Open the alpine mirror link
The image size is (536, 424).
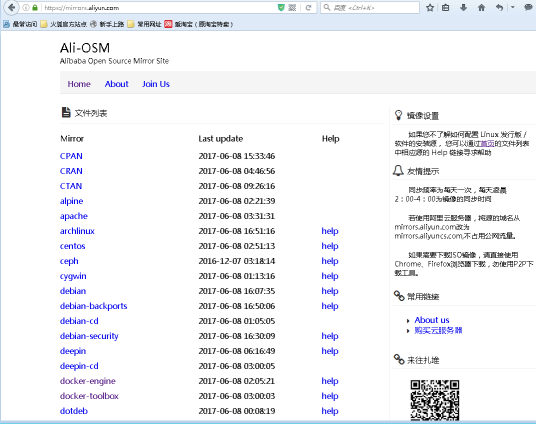click(71, 201)
